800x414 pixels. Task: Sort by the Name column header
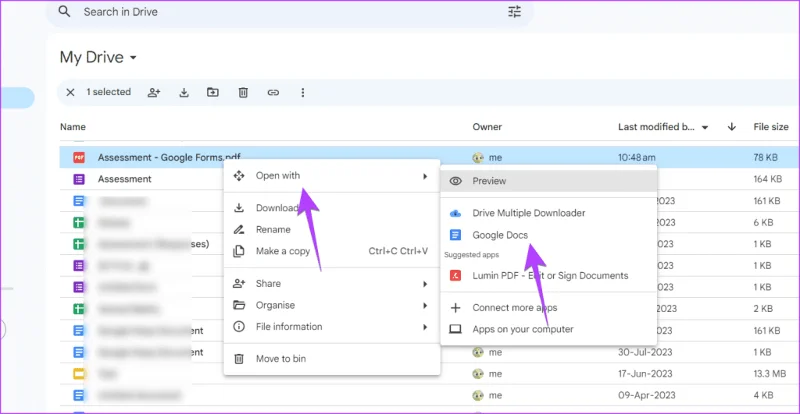click(73, 127)
